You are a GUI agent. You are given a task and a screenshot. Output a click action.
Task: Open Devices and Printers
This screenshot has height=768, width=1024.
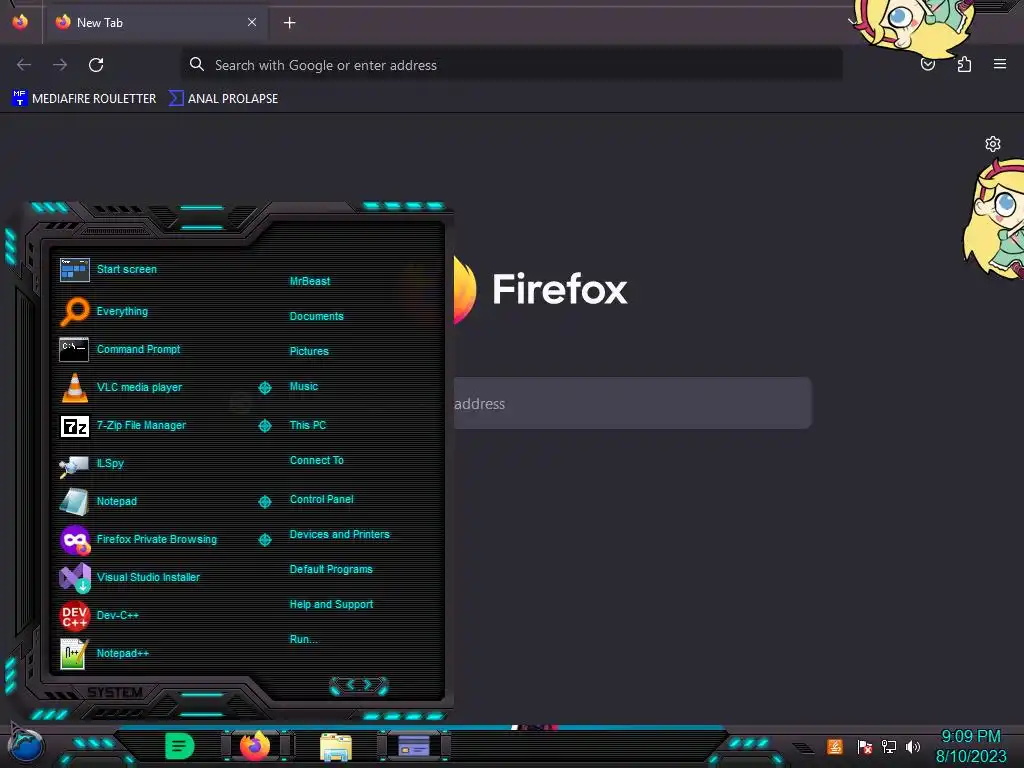[339, 534]
